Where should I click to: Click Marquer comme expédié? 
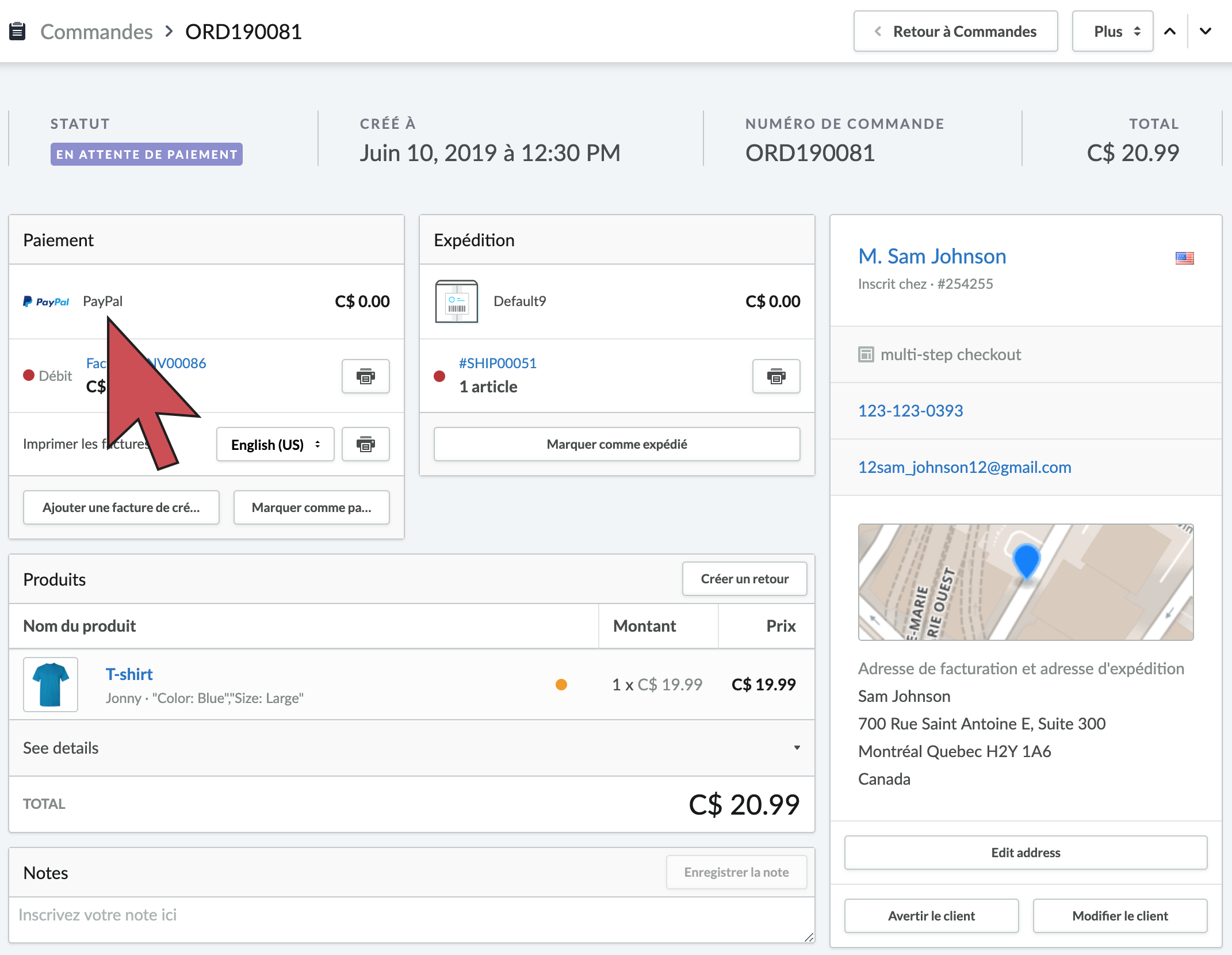point(617,444)
